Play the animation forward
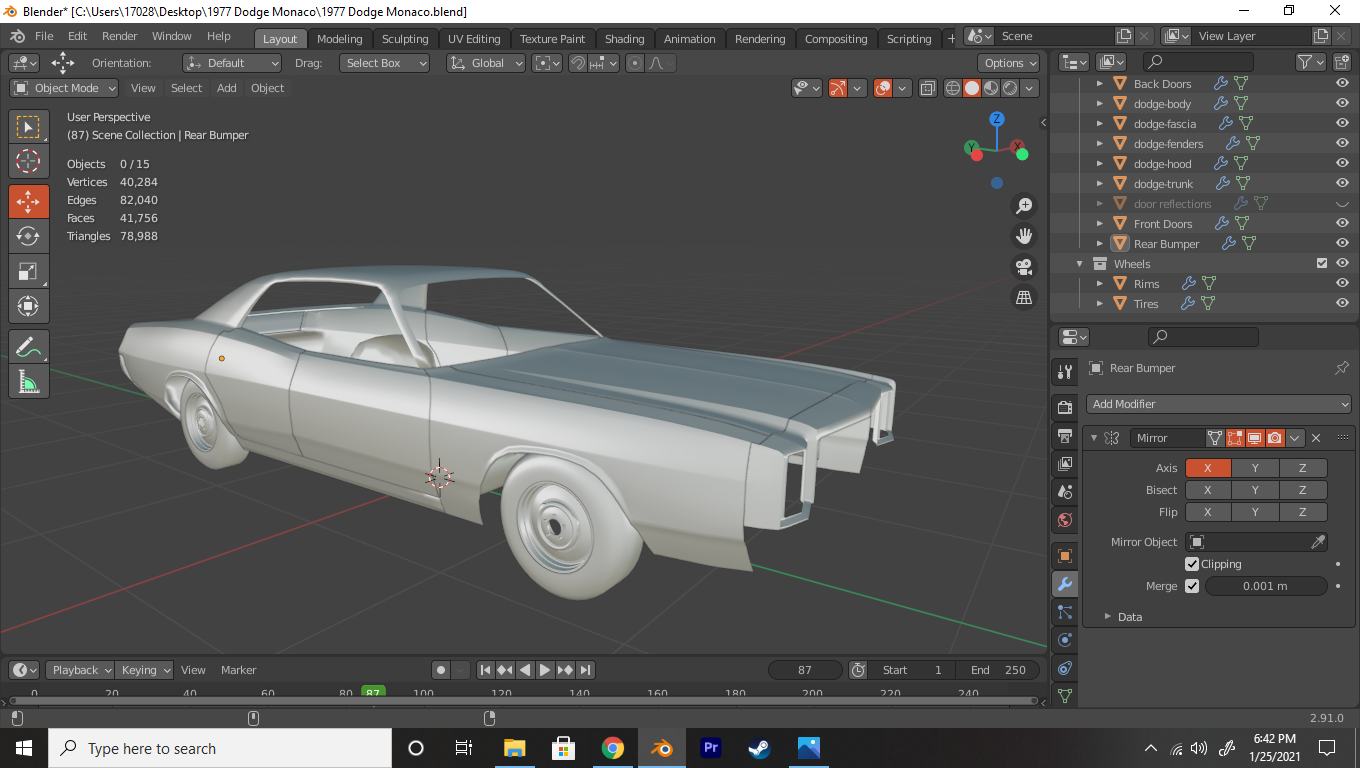Viewport: 1360px width, 768px height. pos(545,670)
